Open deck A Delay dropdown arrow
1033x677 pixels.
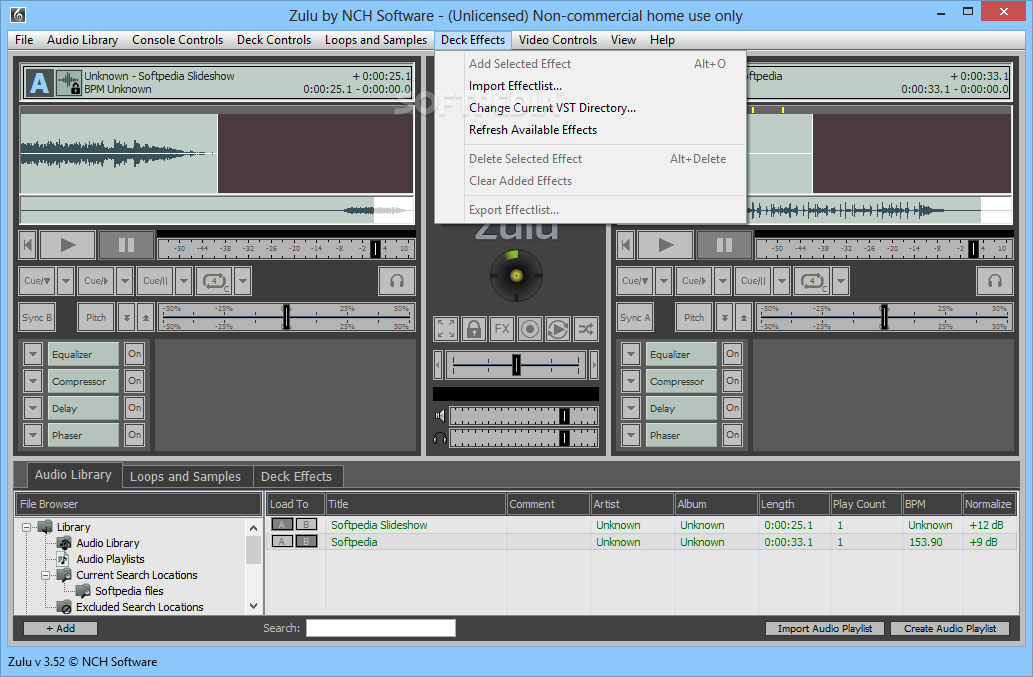33,408
